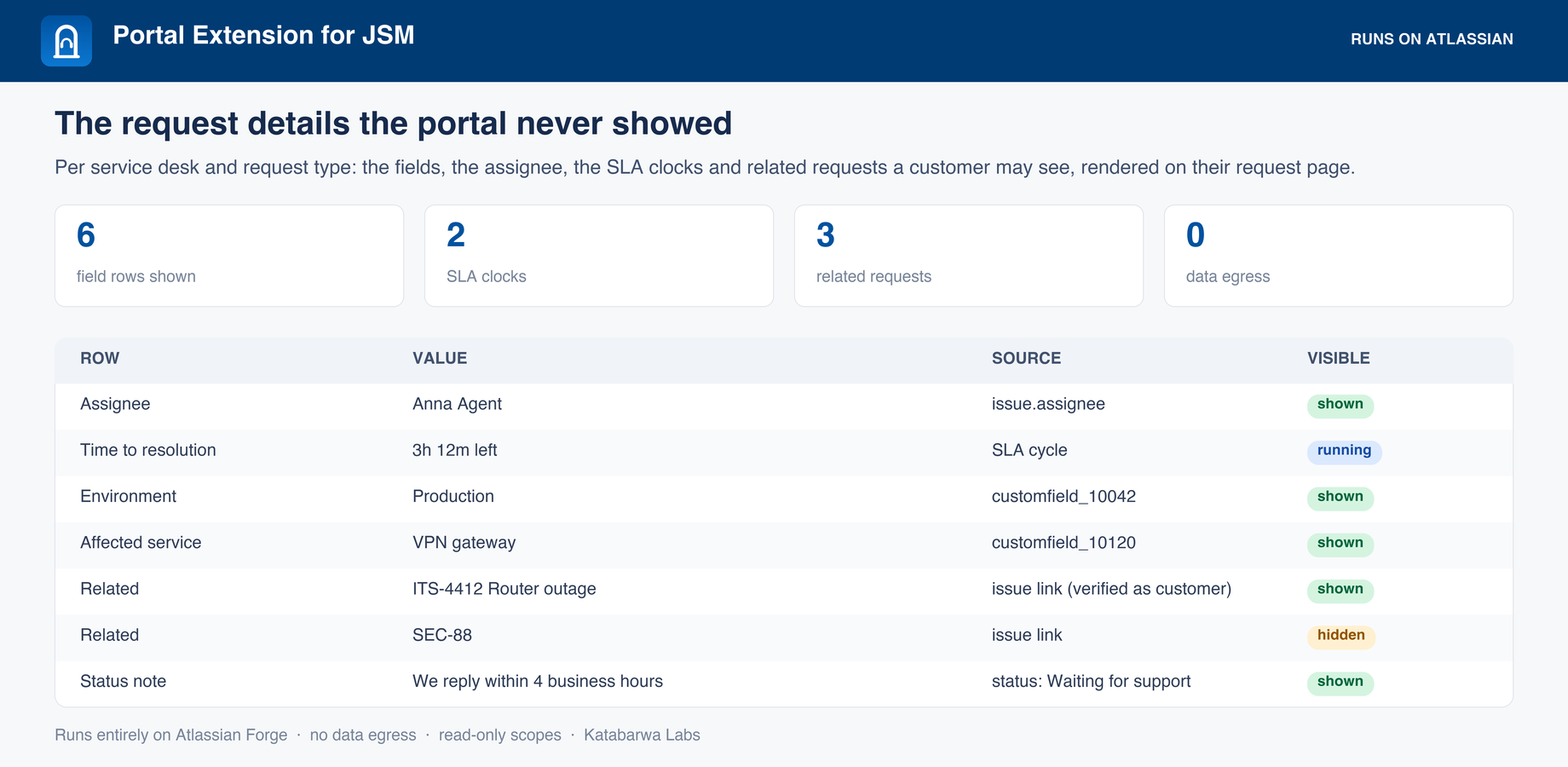Image resolution: width=1568 pixels, height=767 pixels.
Task: Click the issue.assignee source cell
Action: point(1048,404)
